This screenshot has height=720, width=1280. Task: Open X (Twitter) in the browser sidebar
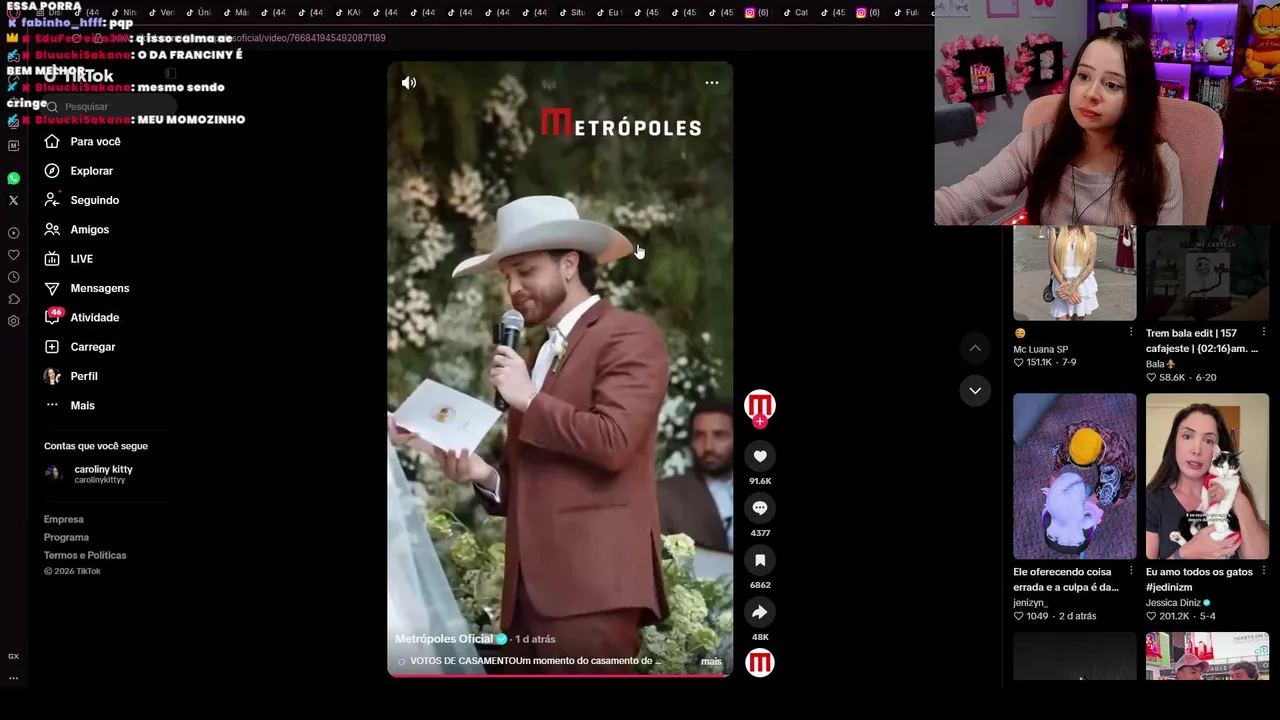point(13,200)
